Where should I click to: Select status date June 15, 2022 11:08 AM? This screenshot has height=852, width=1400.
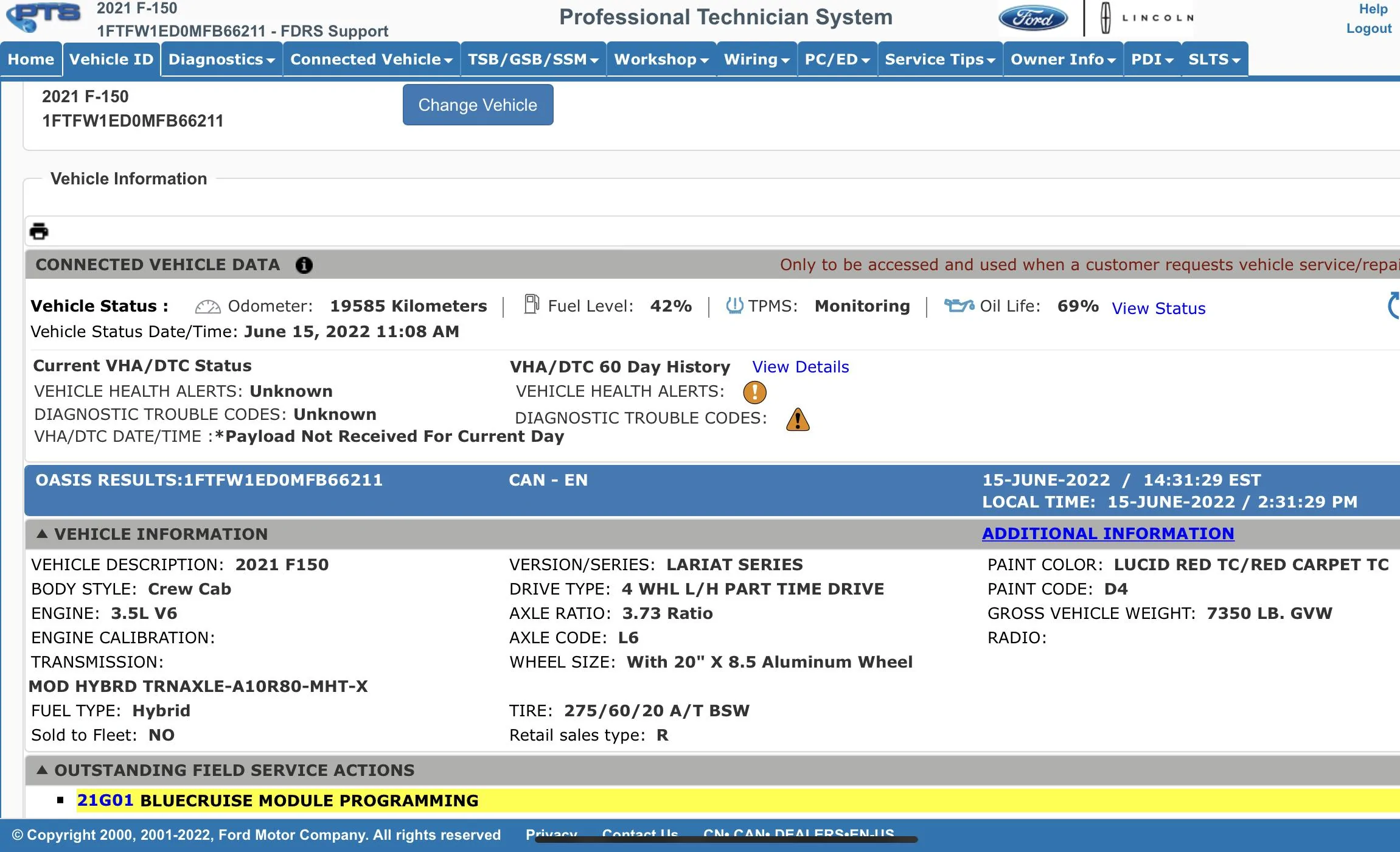352,332
